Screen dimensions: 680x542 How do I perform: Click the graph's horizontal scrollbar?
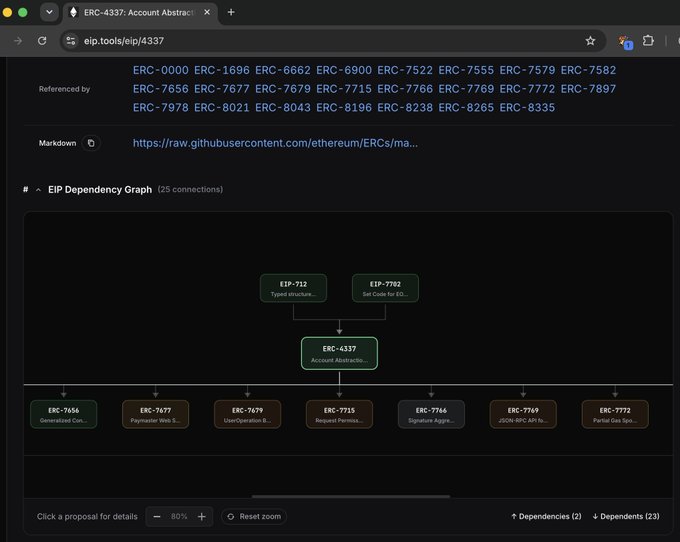[351, 496]
